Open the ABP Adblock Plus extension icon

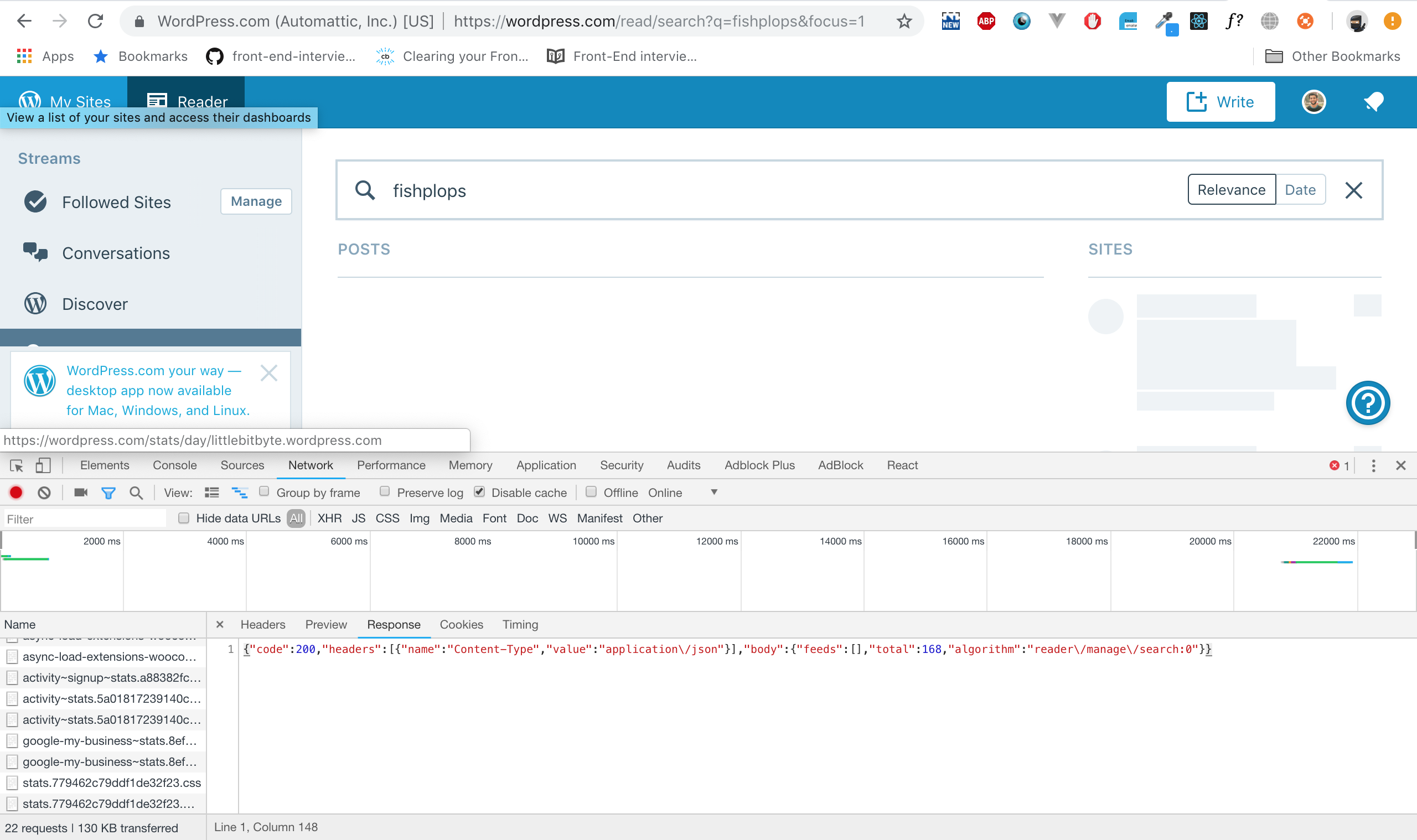986,22
